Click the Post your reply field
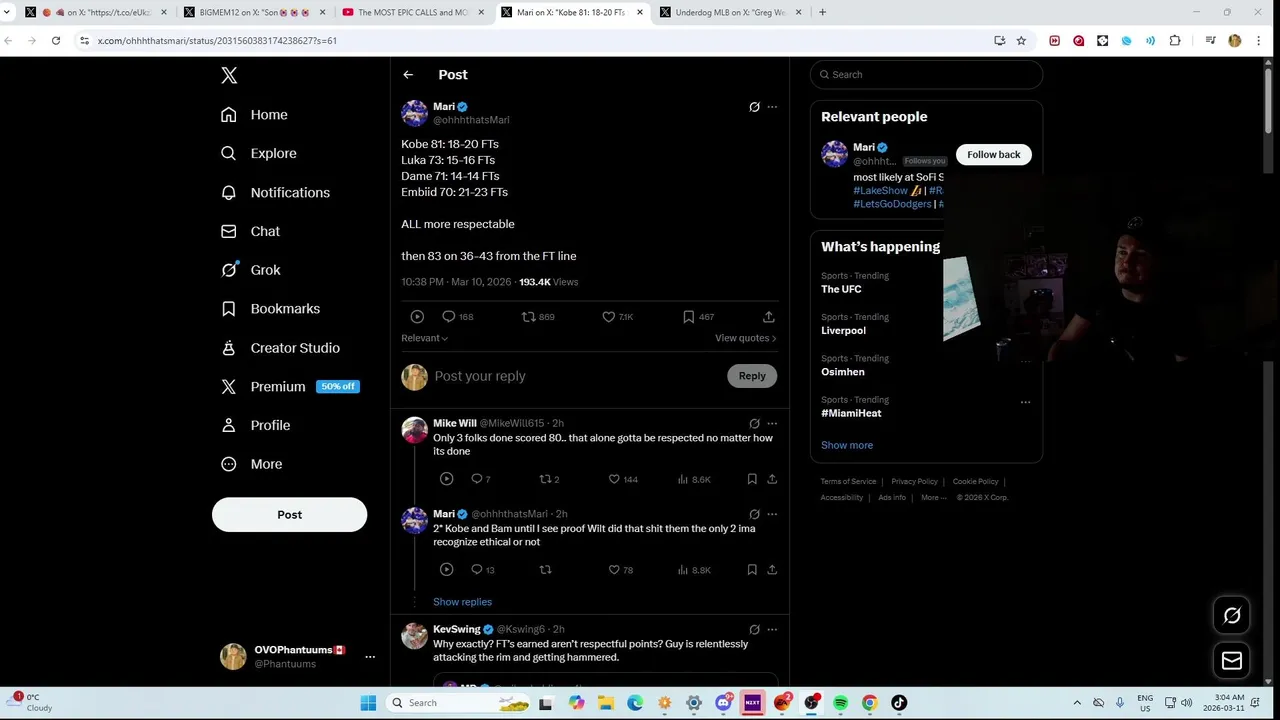 [575, 376]
